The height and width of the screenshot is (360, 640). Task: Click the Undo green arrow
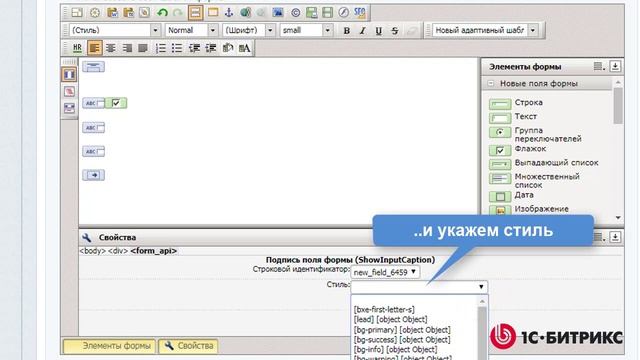click(162, 13)
